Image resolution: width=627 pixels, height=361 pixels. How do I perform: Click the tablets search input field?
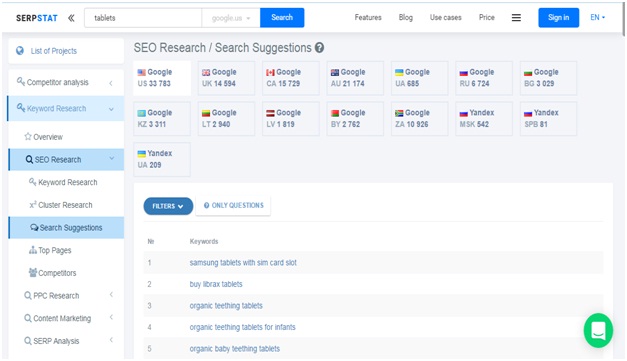pos(143,18)
